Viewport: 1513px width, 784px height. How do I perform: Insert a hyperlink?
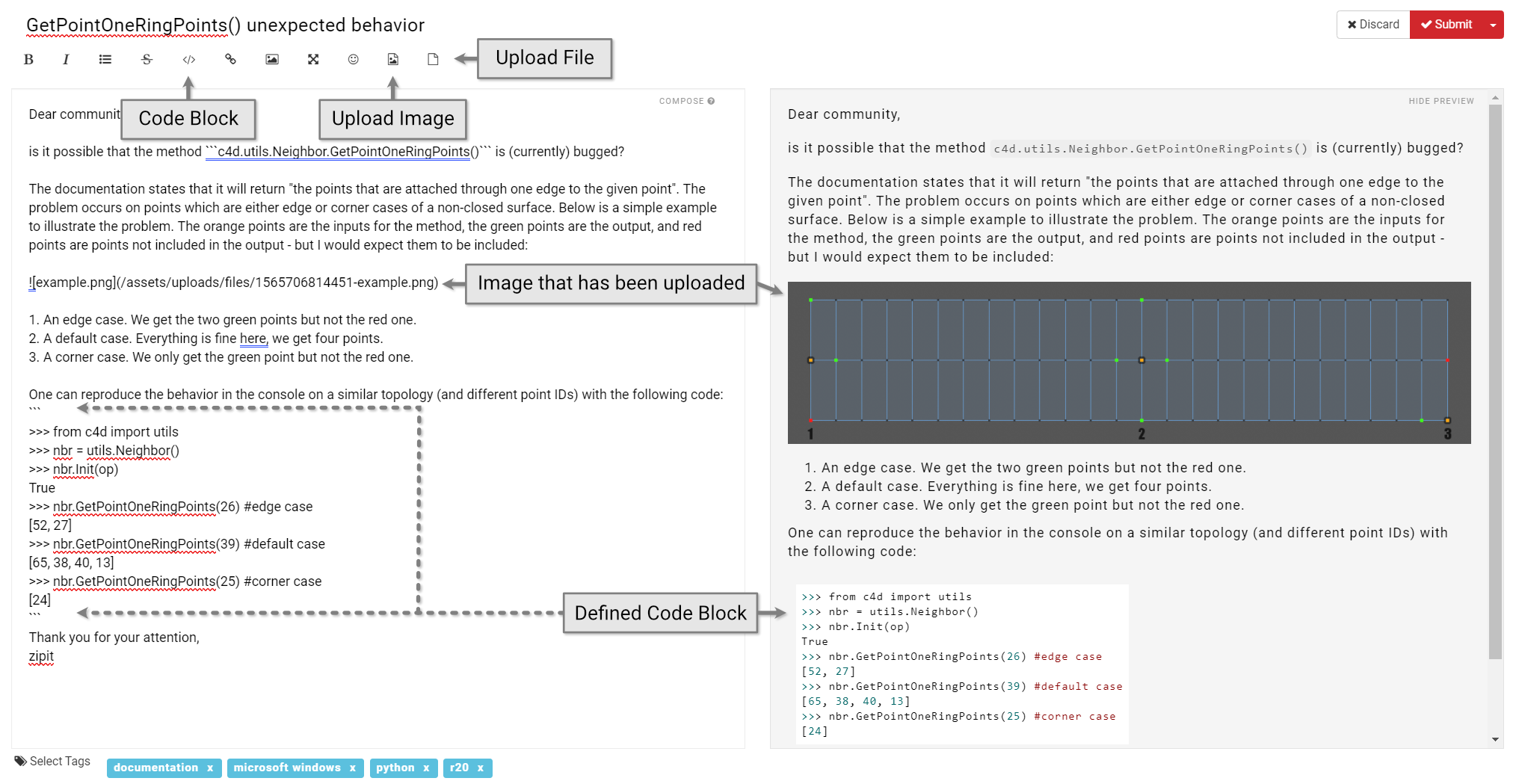click(230, 60)
